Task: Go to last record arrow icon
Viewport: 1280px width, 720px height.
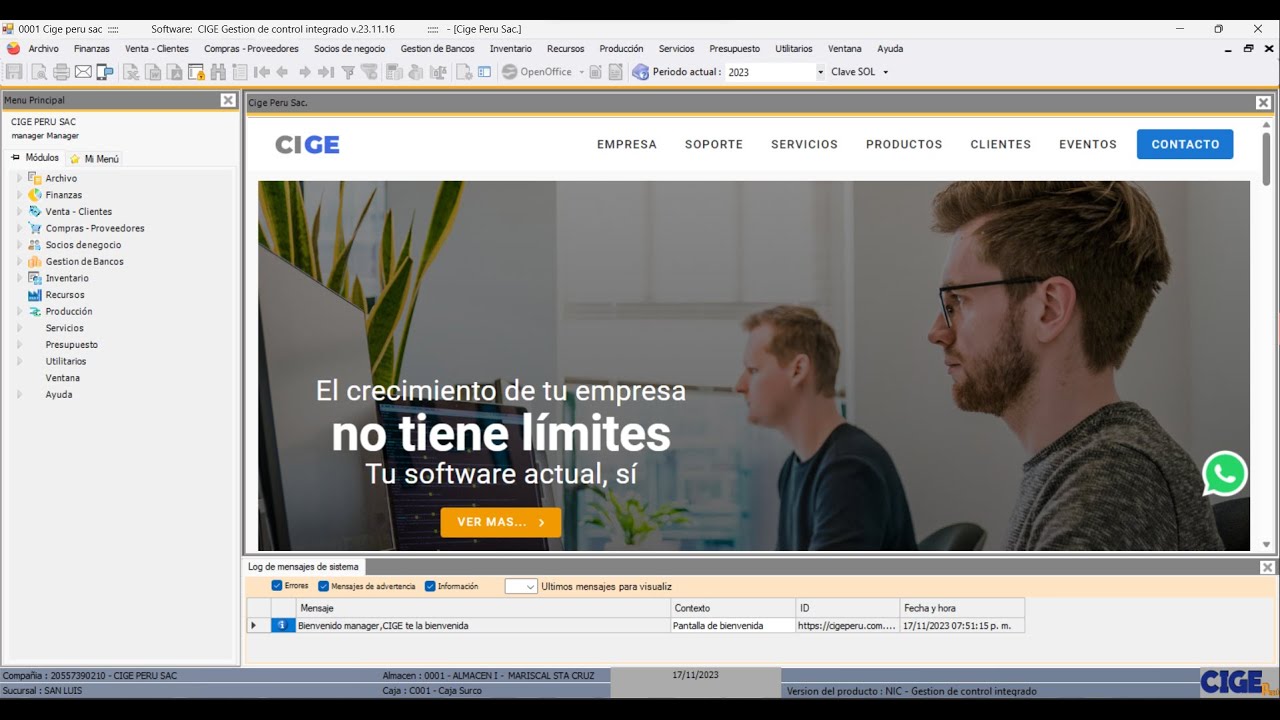Action: tap(326, 72)
